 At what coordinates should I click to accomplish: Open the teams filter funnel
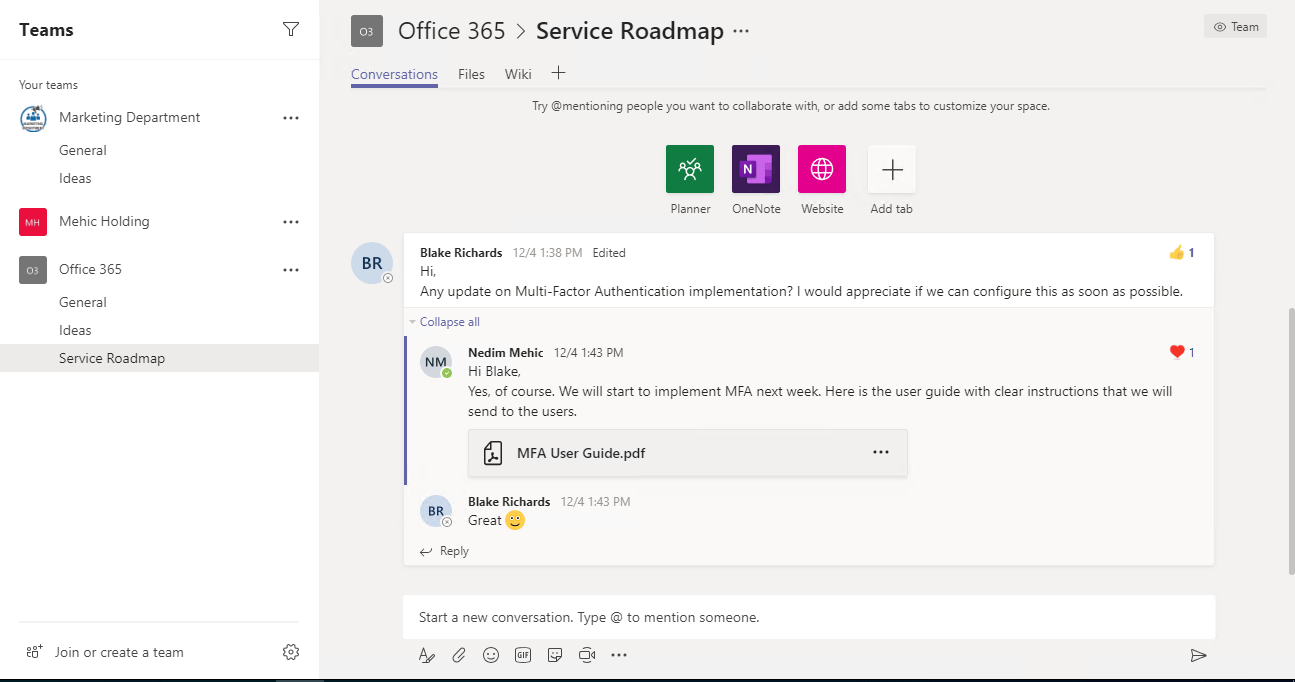coord(291,30)
